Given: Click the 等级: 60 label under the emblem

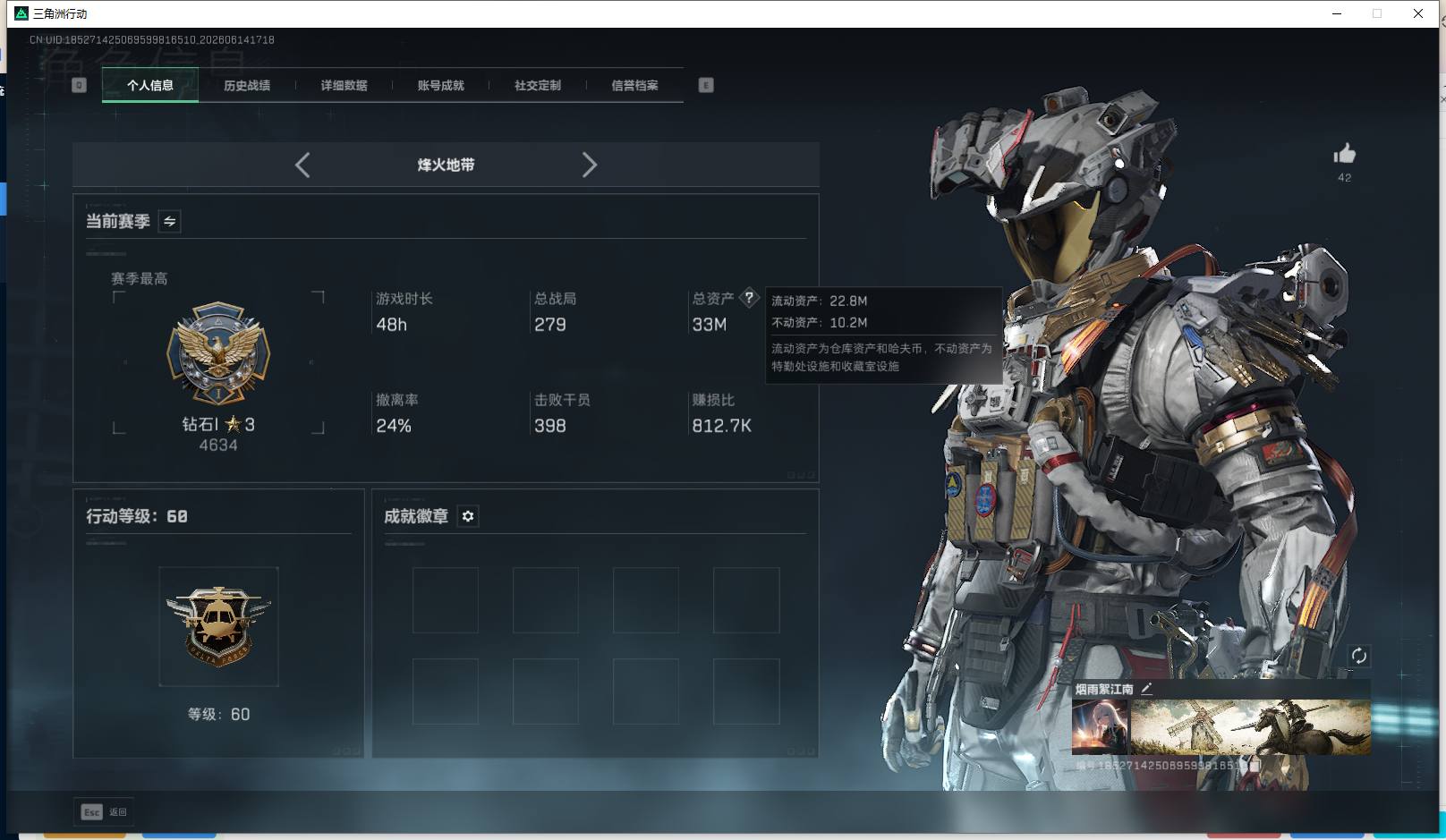Looking at the screenshot, I should [x=218, y=714].
